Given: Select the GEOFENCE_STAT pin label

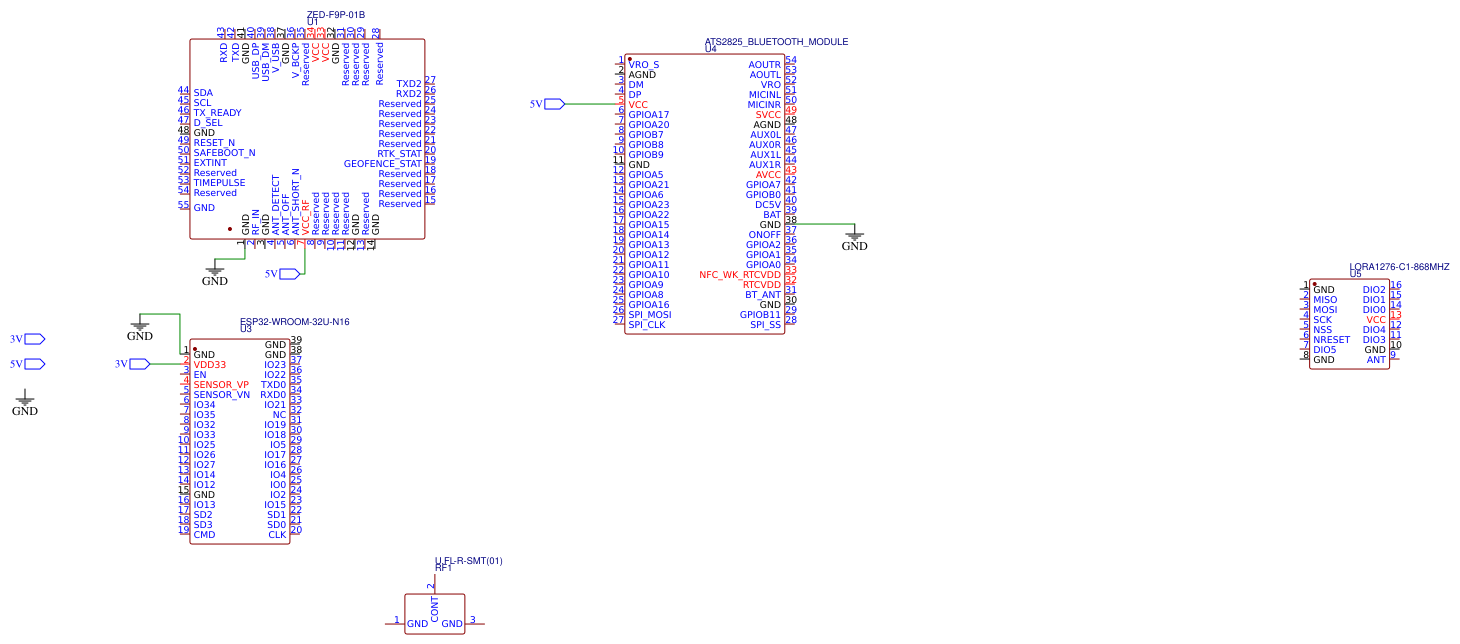Looking at the screenshot, I should point(383,163).
